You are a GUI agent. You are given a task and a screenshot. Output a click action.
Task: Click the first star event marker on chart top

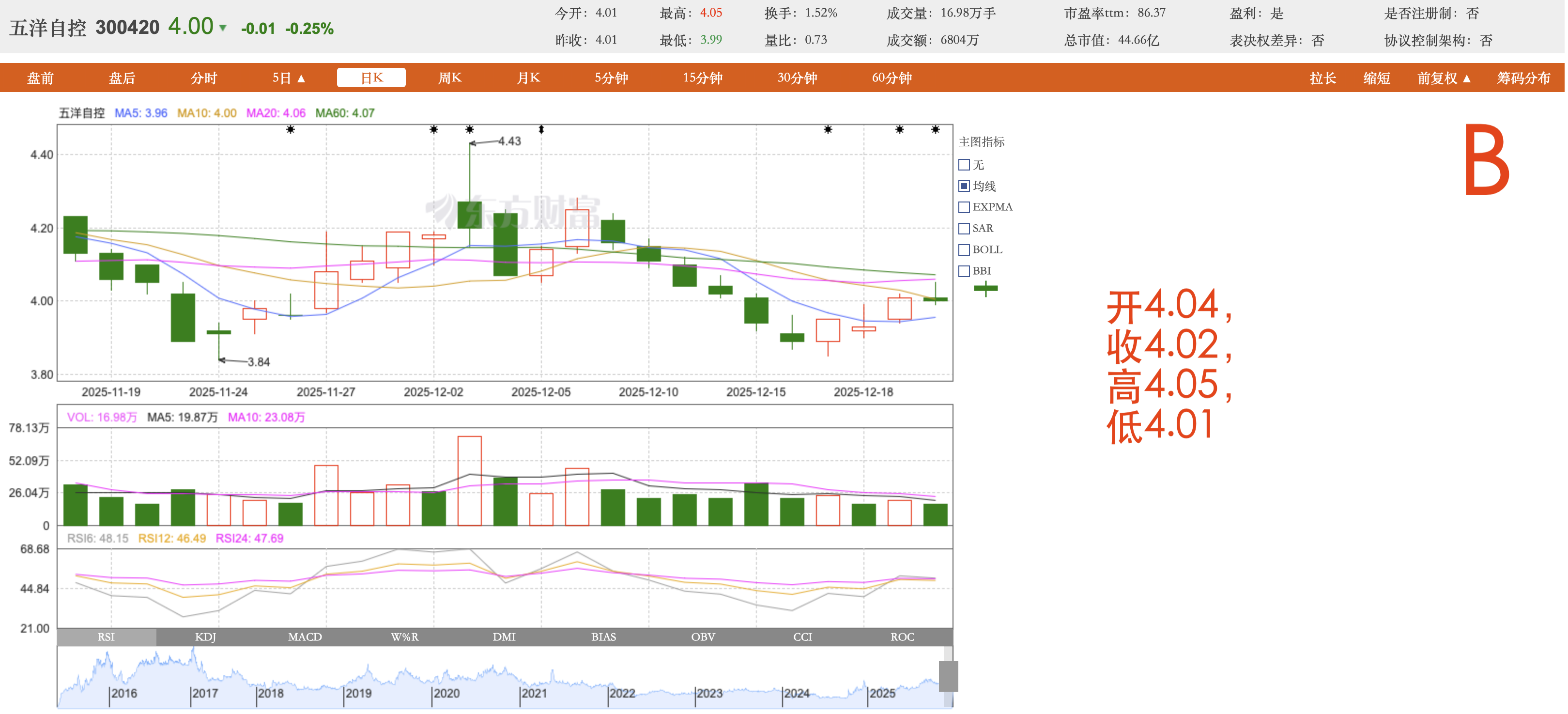[291, 130]
